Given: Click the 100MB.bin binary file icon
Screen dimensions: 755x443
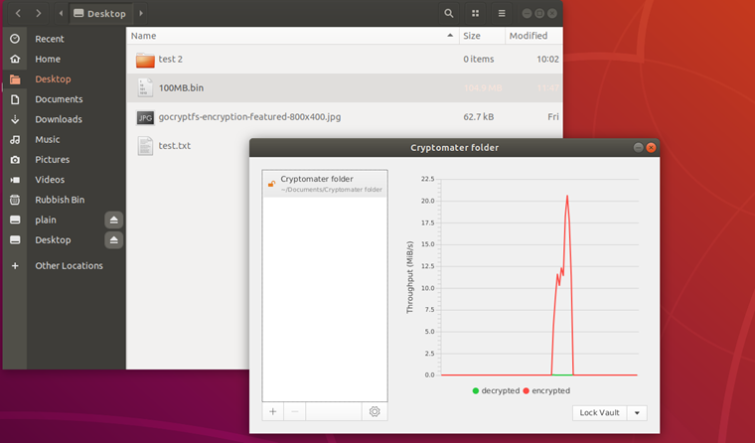Looking at the screenshot, I should (145, 88).
